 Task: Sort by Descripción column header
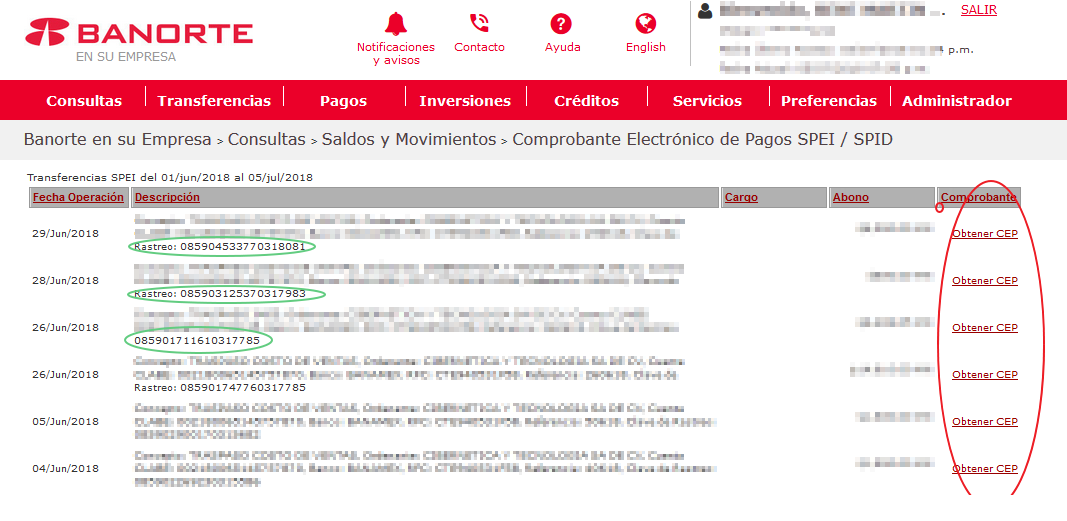(x=167, y=197)
